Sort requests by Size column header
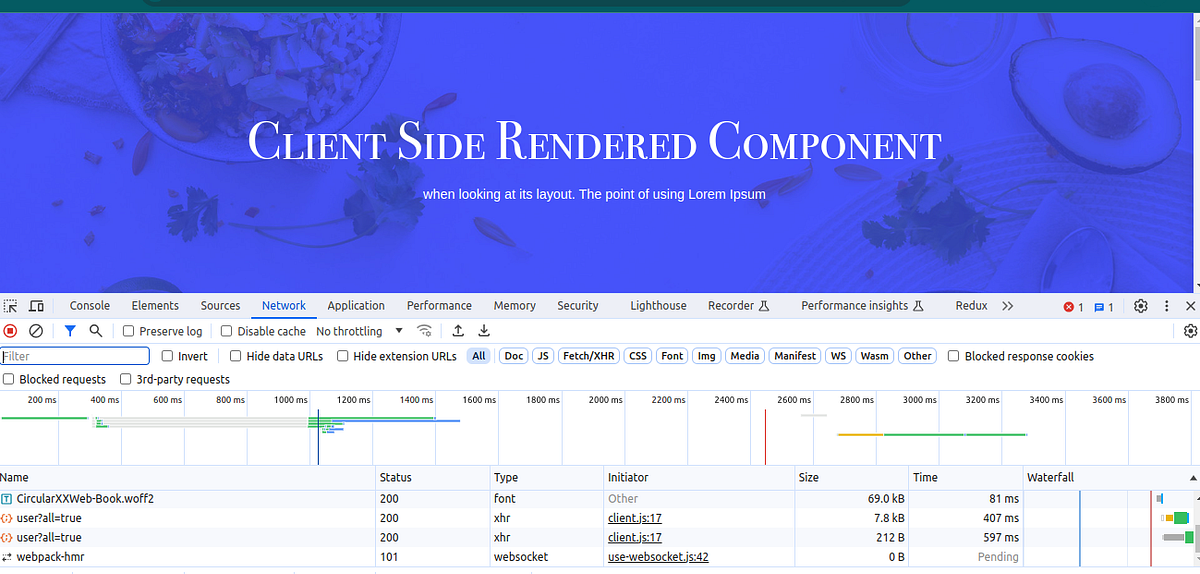The image size is (1200, 574). pyautogui.click(x=852, y=478)
